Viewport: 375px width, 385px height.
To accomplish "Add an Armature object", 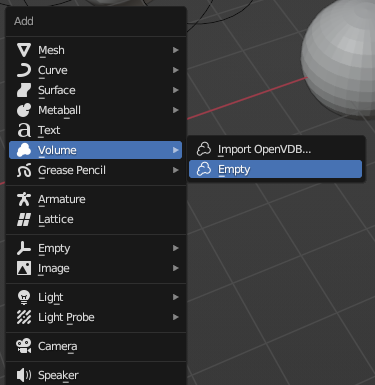I will (96, 199).
